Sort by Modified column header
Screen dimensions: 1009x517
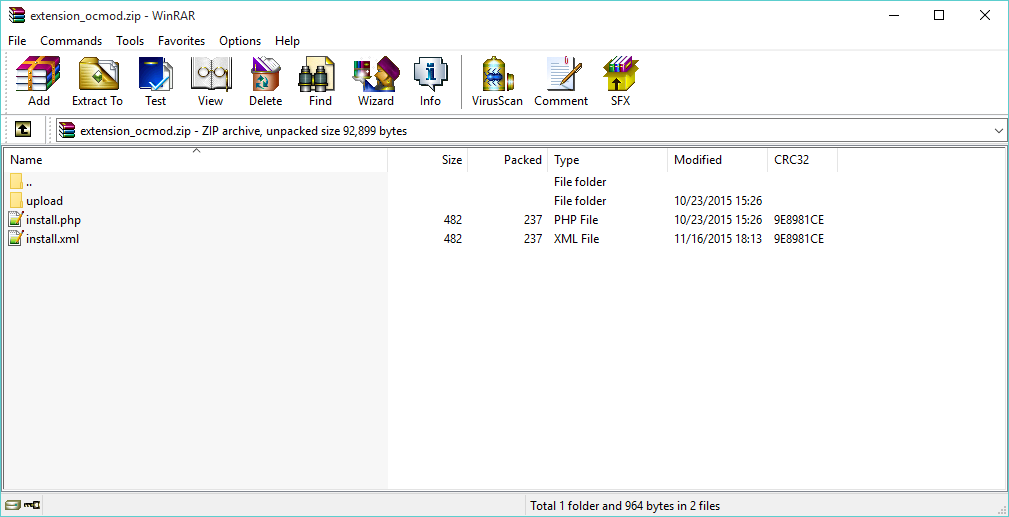(x=717, y=160)
